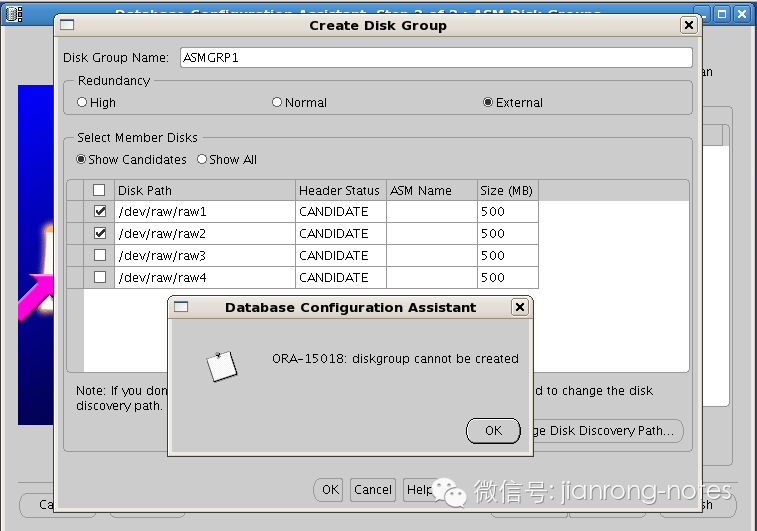Open the Create Disk Group window menu icon
Screen dimensions: 757x531
pyautogui.click(x=67, y=25)
